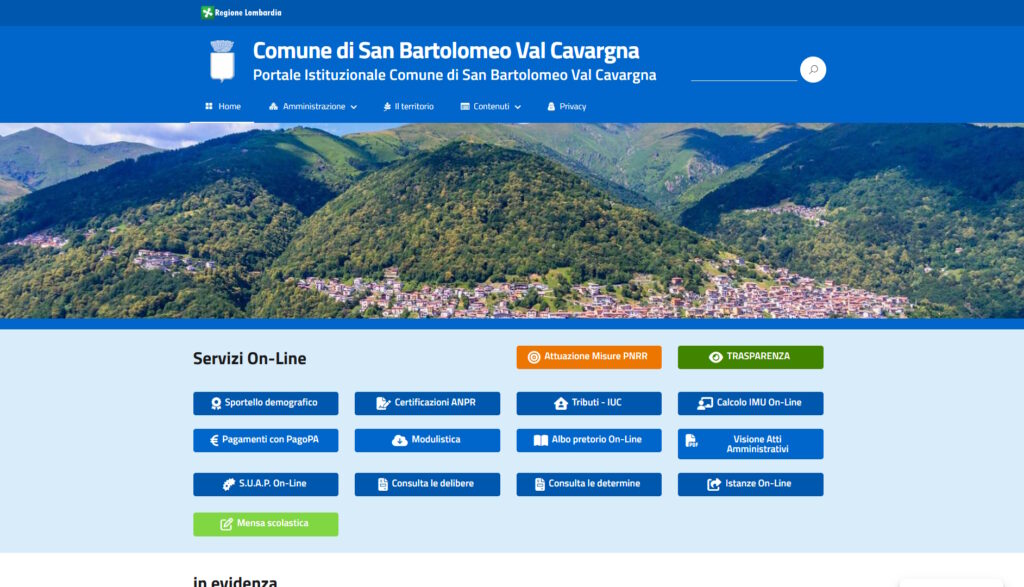Click the mountain village banner image
Image resolution: width=1024 pixels, height=587 pixels.
pos(512,221)
